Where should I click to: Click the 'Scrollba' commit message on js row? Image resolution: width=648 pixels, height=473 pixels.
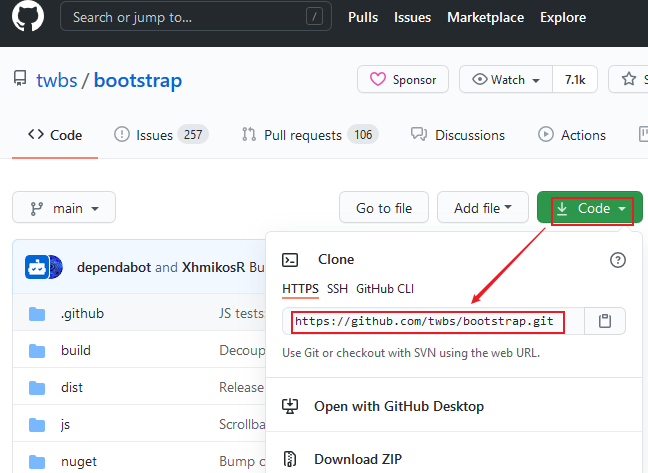242,424
